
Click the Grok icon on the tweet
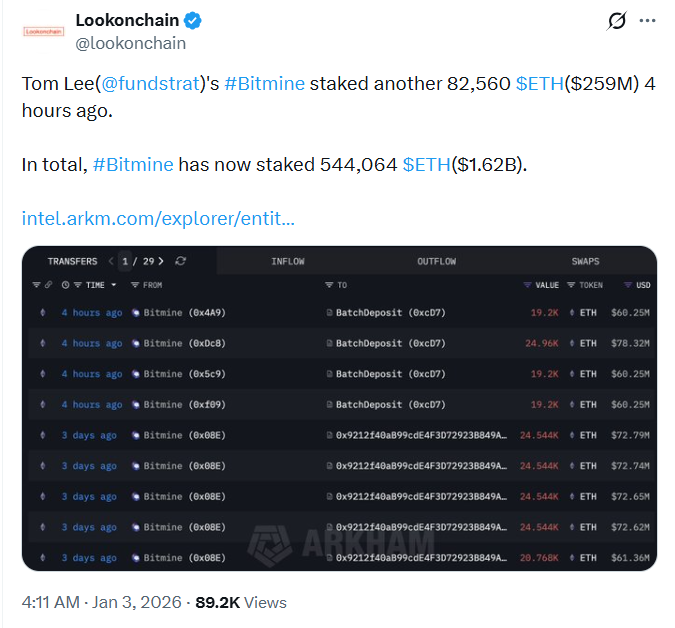[x=617, y=21]
